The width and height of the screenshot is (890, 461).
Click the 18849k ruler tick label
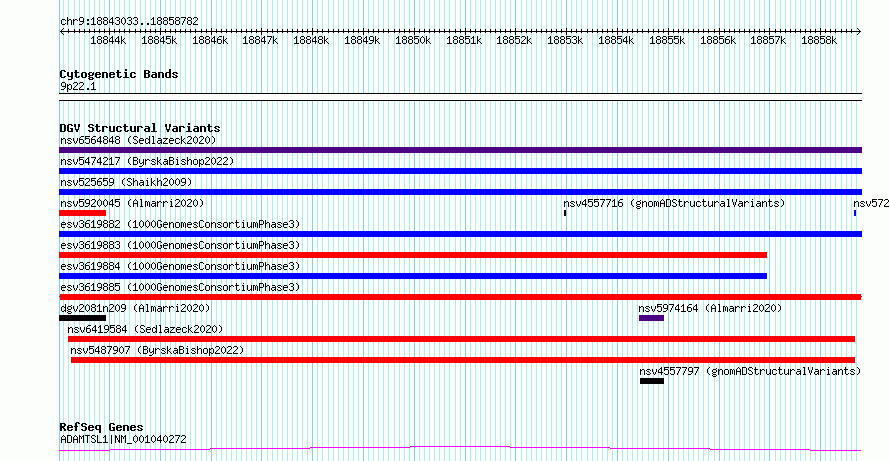pyautogui.click(x=362, y=41)
